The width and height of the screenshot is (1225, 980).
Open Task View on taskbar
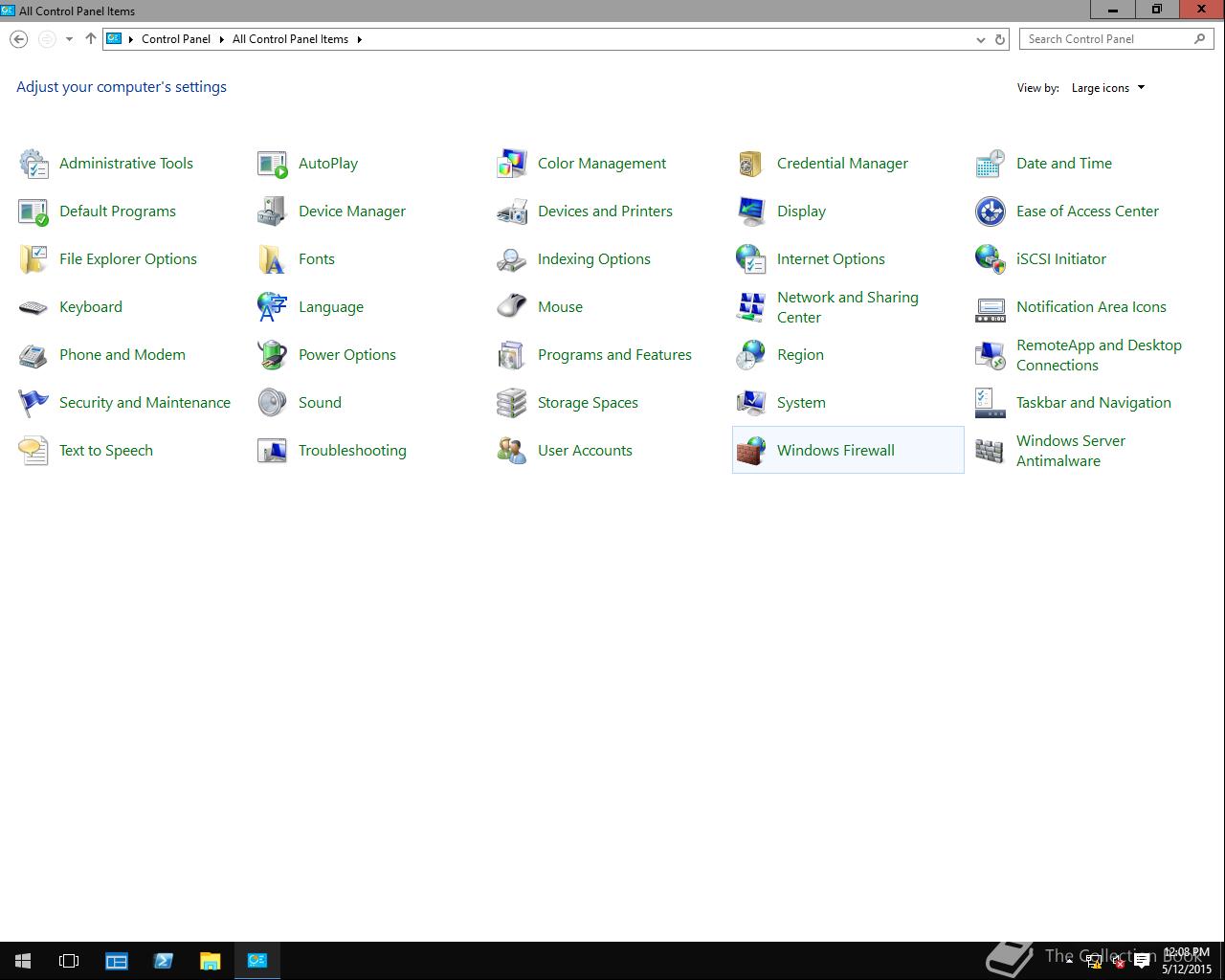pyautogui.click(x=69, y=961)
